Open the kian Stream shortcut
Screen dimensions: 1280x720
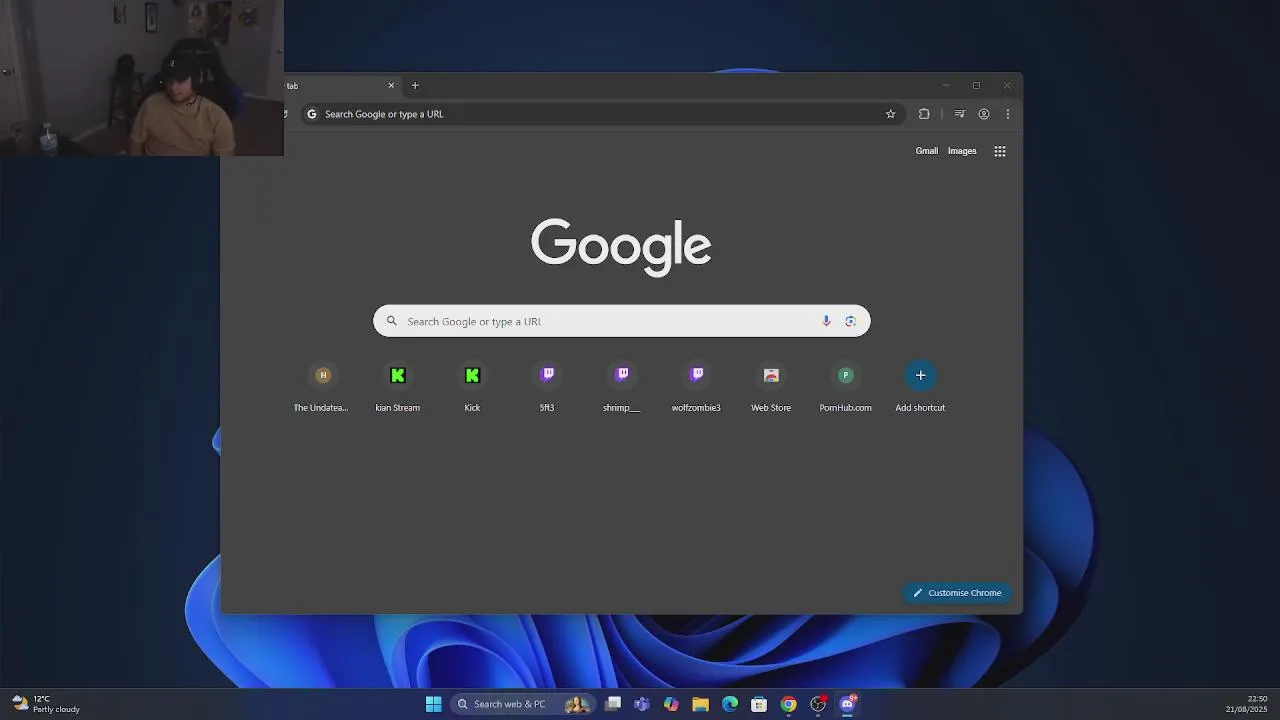[x=397, y=387]
